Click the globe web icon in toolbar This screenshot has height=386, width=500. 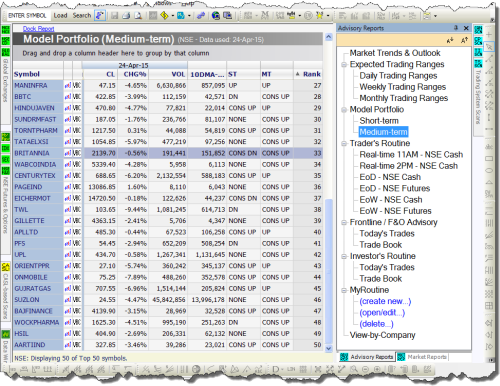(x=216, y=15)
